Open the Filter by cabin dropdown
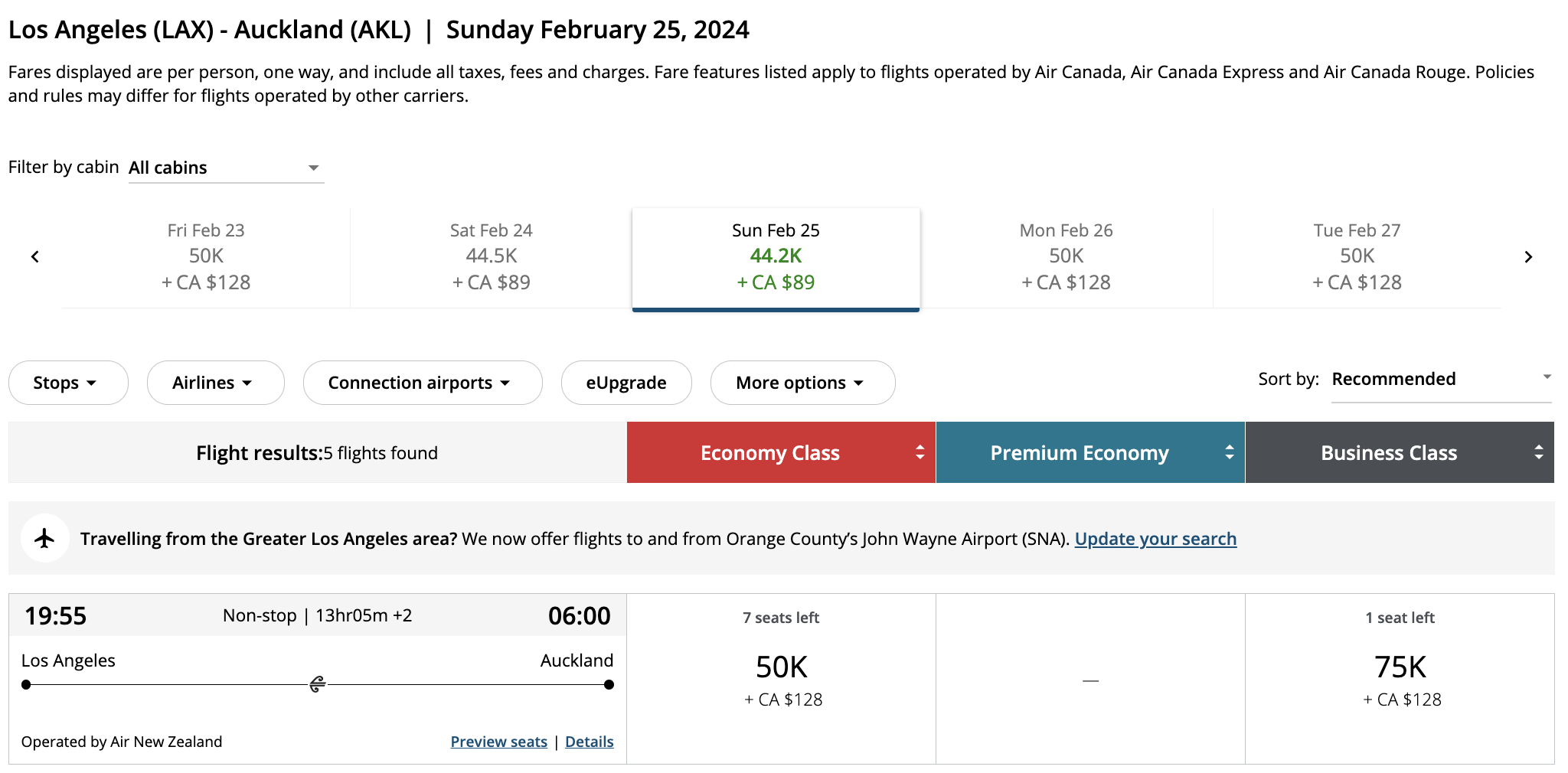 (x=226, y=168)
